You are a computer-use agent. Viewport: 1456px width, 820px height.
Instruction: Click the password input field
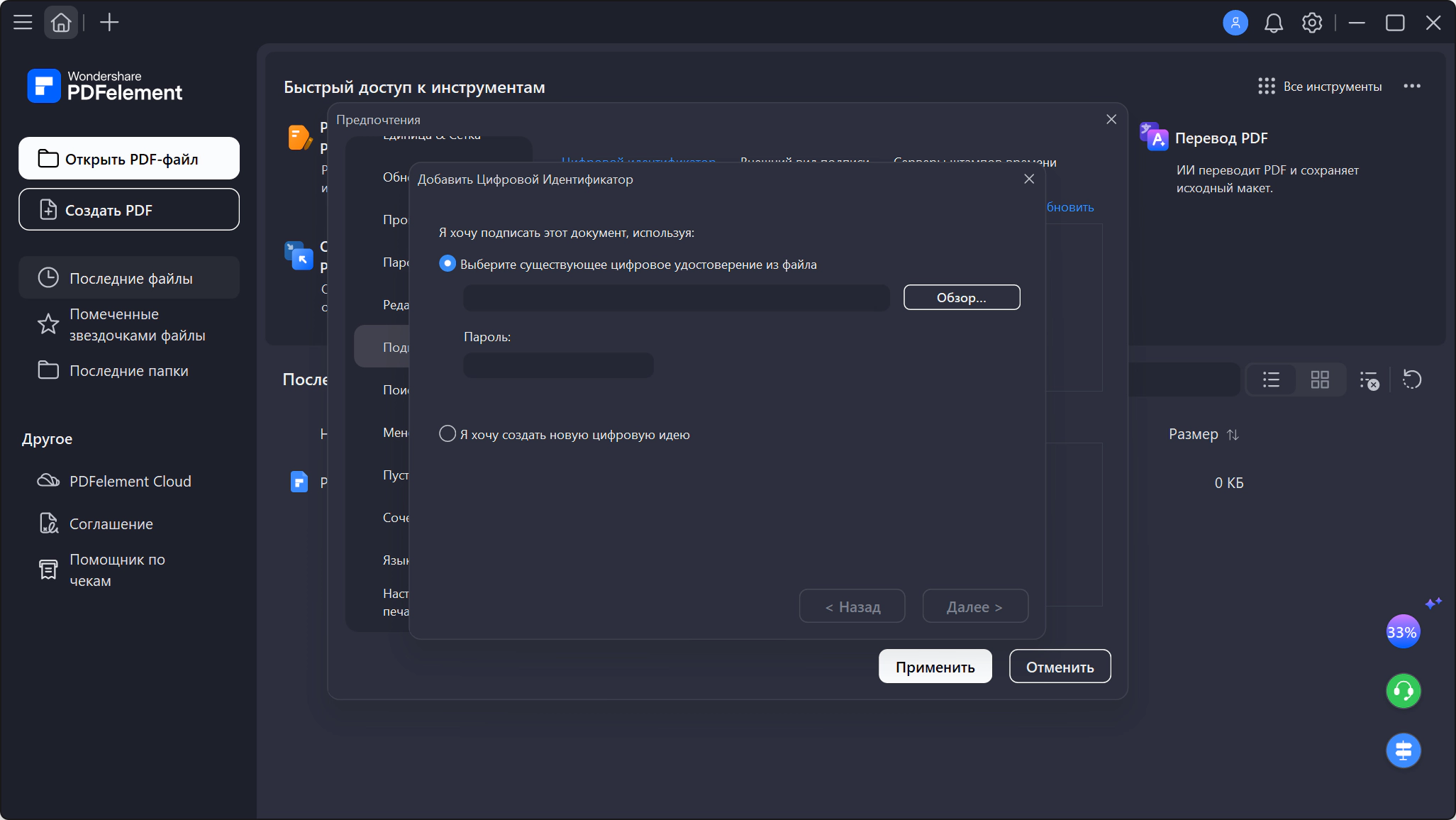558,365
